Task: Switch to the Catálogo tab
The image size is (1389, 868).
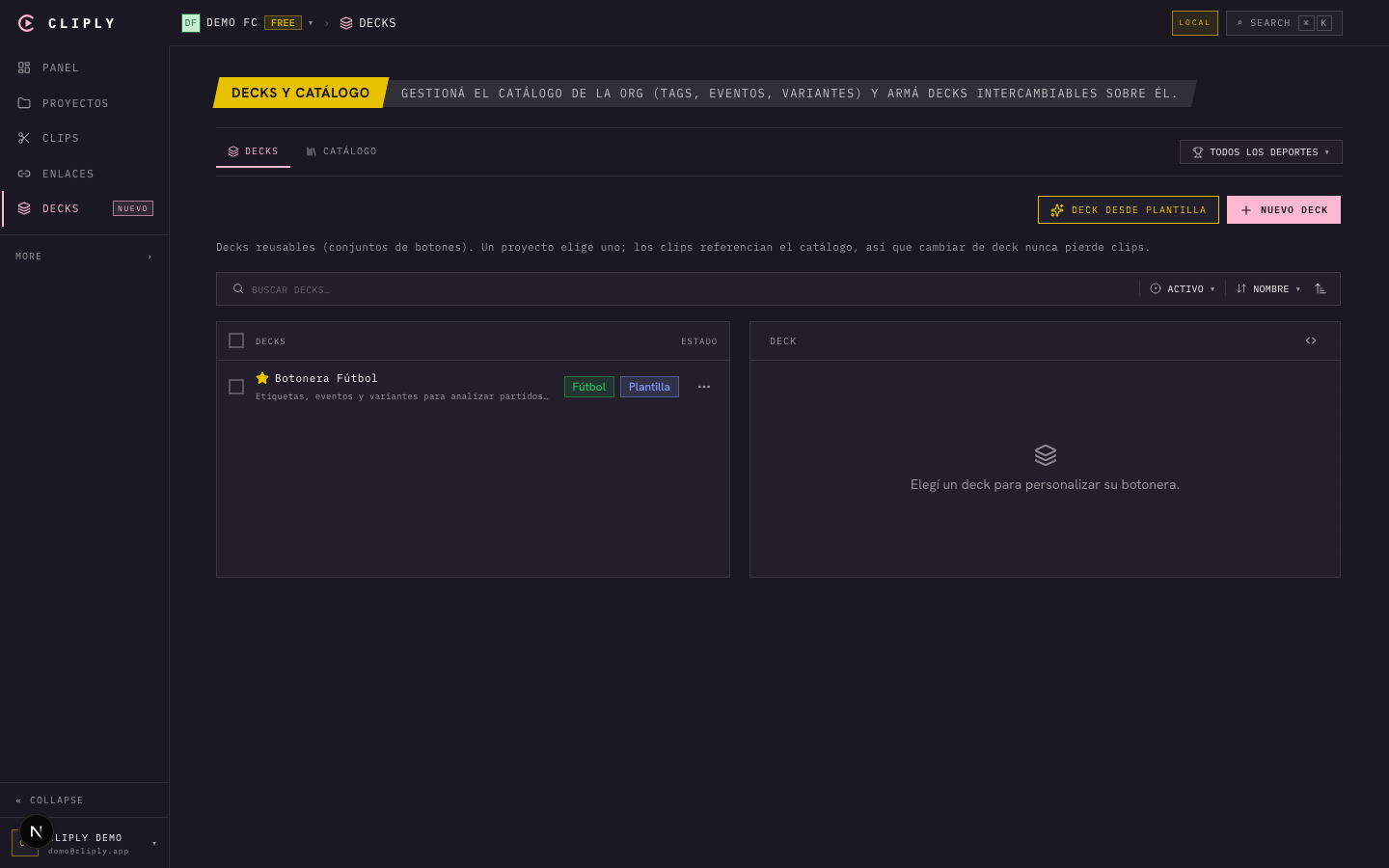Action: 341,151
